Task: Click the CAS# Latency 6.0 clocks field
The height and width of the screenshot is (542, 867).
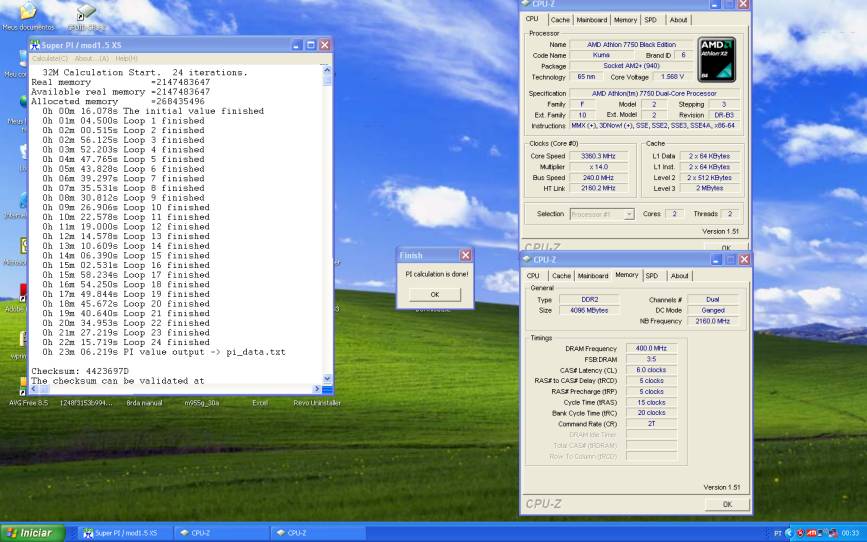Action: pyautogui.click(x=651, y=370)
